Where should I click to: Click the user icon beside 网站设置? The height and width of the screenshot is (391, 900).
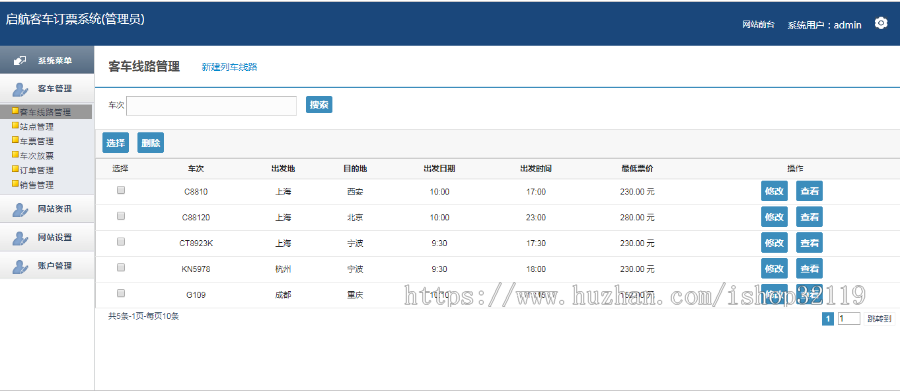pos(20,238)
